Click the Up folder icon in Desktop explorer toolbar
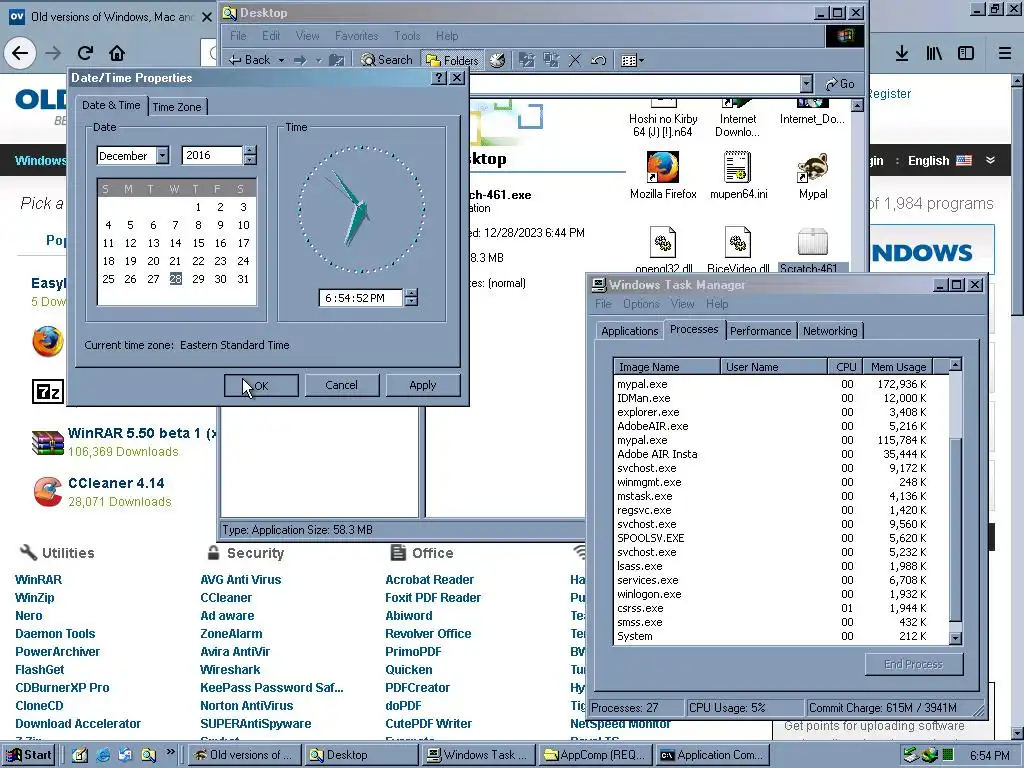 pos(337,60)
